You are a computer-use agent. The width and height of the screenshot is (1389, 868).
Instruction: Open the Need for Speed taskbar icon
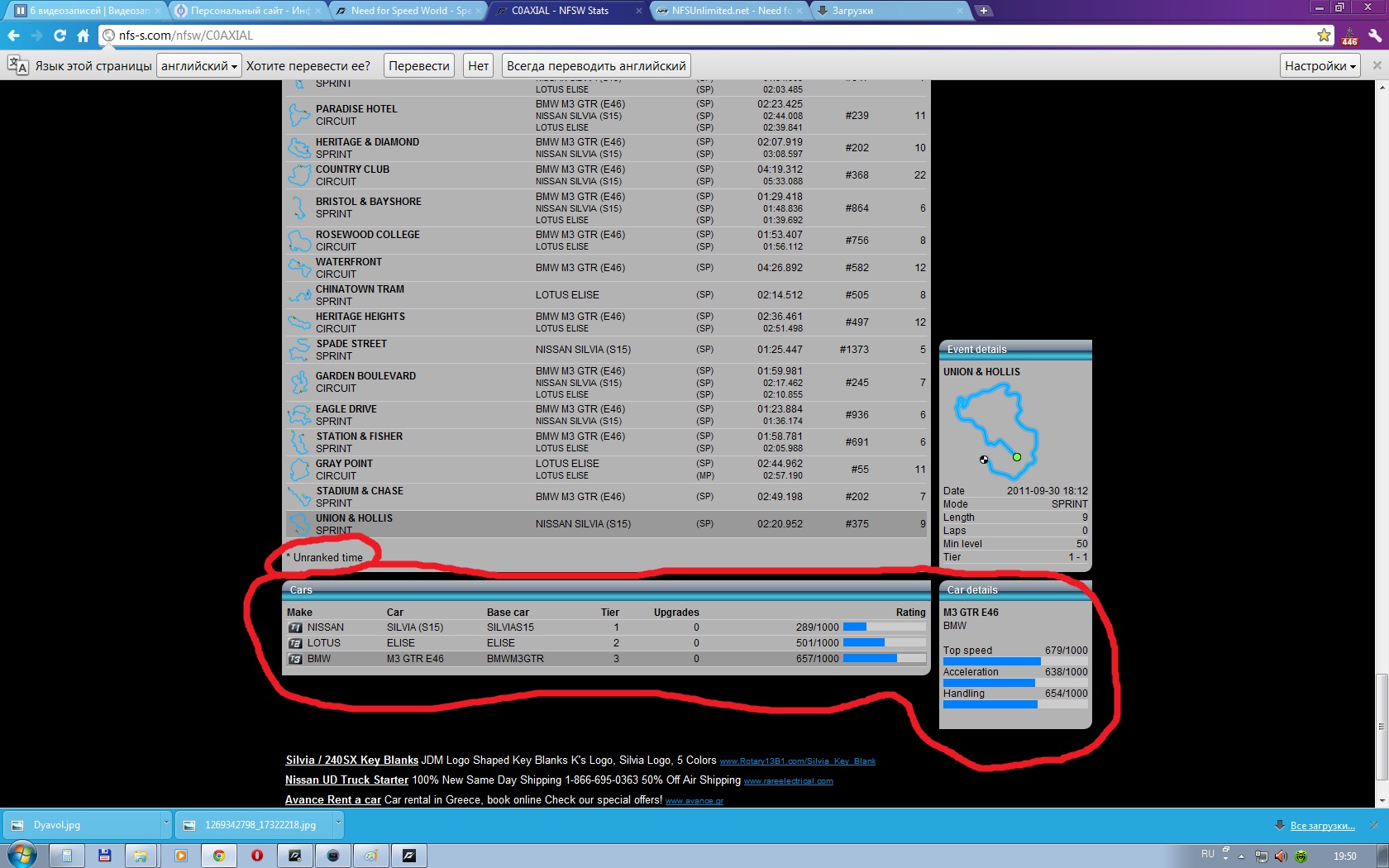point(409,856)
